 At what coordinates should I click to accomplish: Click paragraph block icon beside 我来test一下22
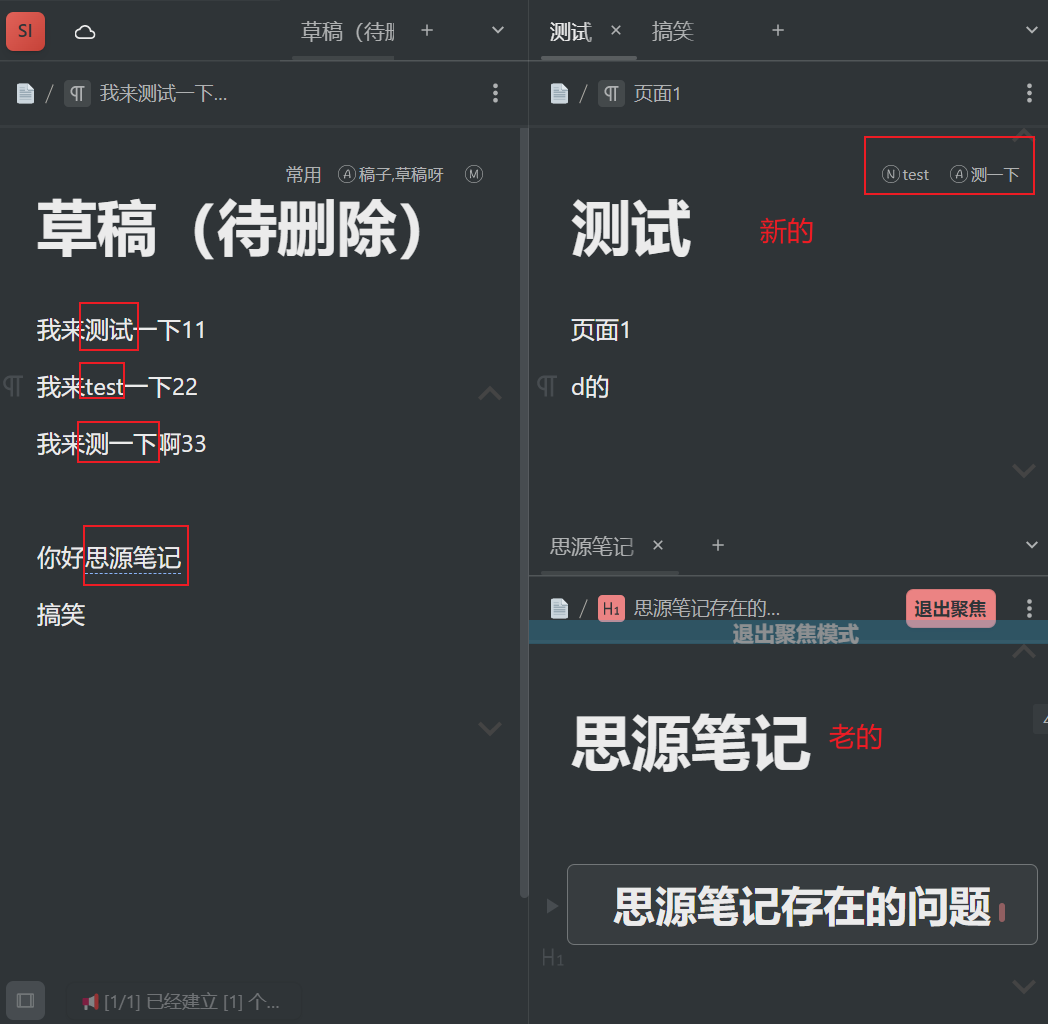[x=13, y=386]
